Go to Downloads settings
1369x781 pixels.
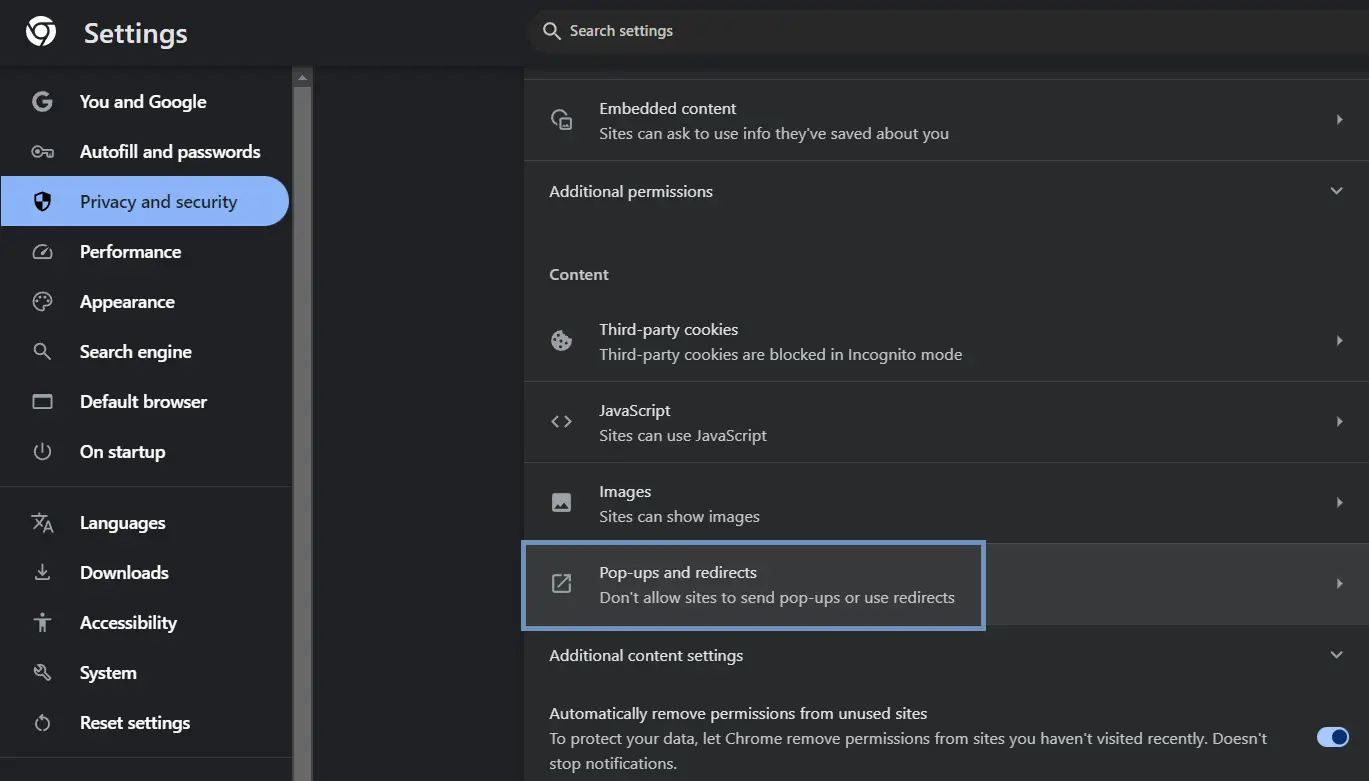tap(124, 573)
